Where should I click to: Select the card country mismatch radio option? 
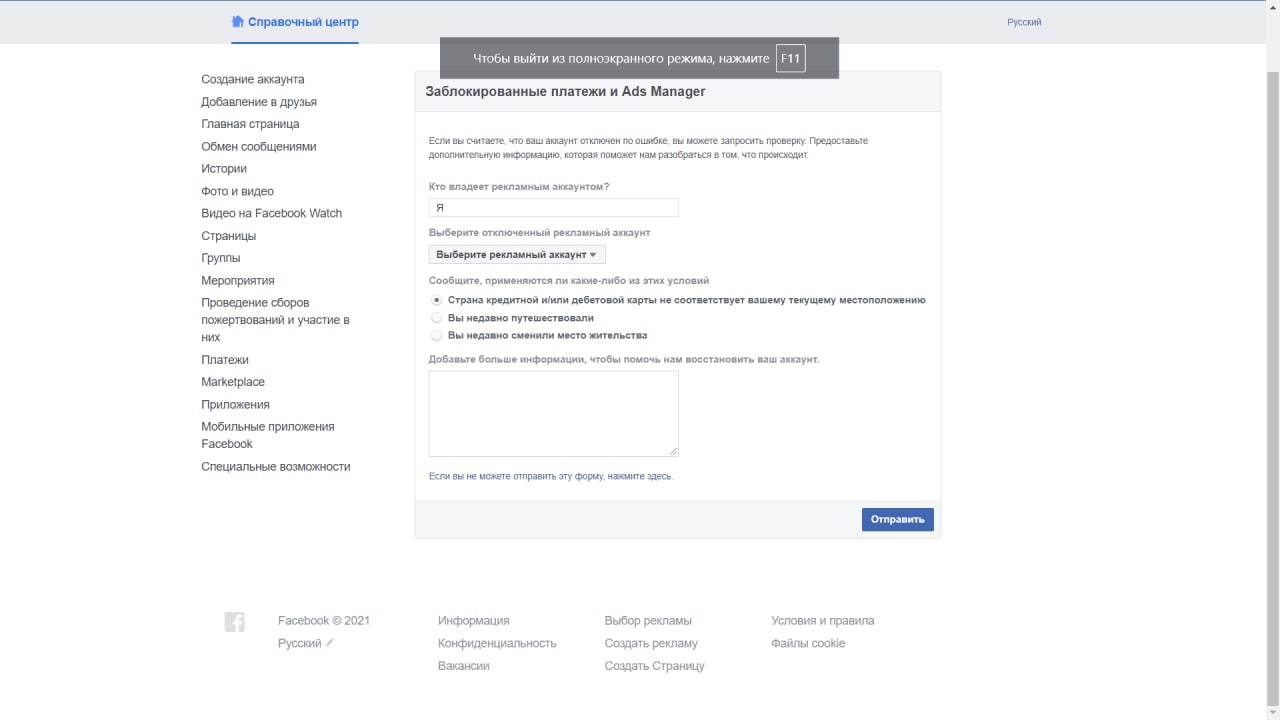click(436, 300)
